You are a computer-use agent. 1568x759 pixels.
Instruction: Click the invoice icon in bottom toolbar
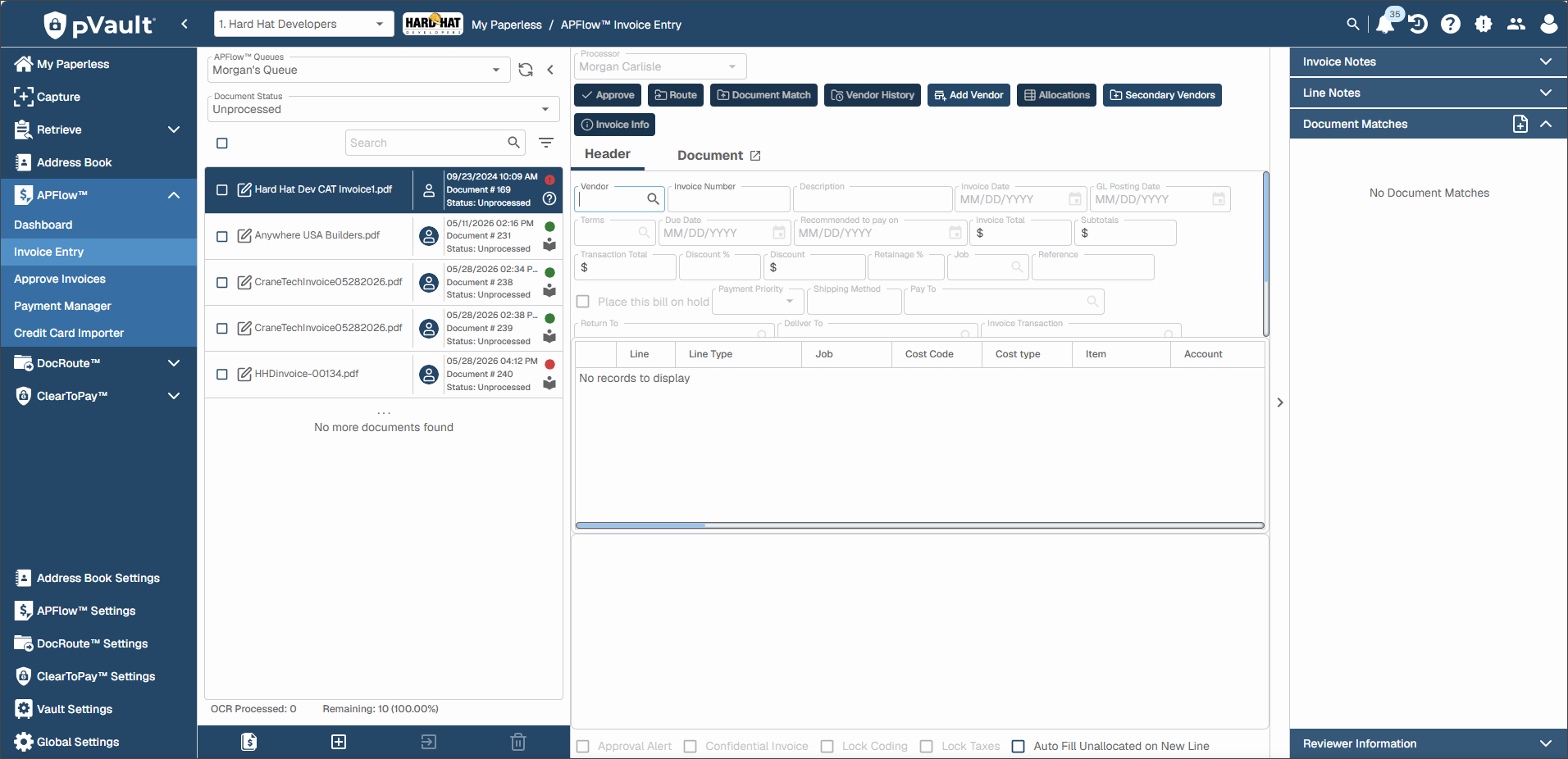pyautogui.click(x=249, y=742)
